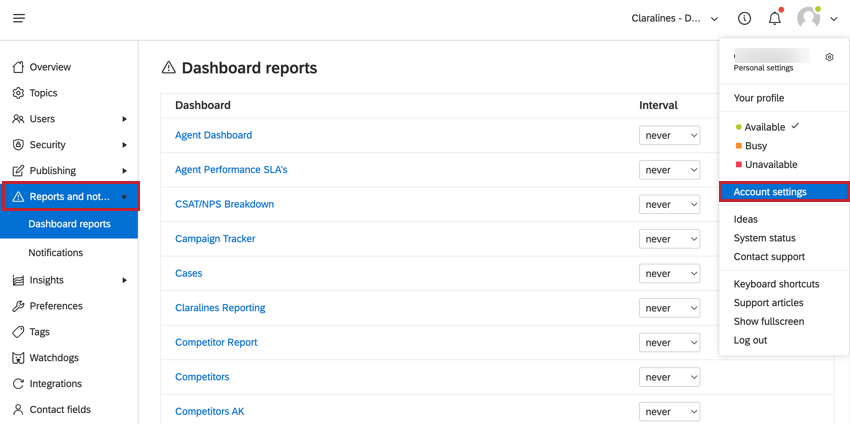The height and width of the screenshot is (424, 850).
Task: Set status to Busy
Action: point(751,146)
